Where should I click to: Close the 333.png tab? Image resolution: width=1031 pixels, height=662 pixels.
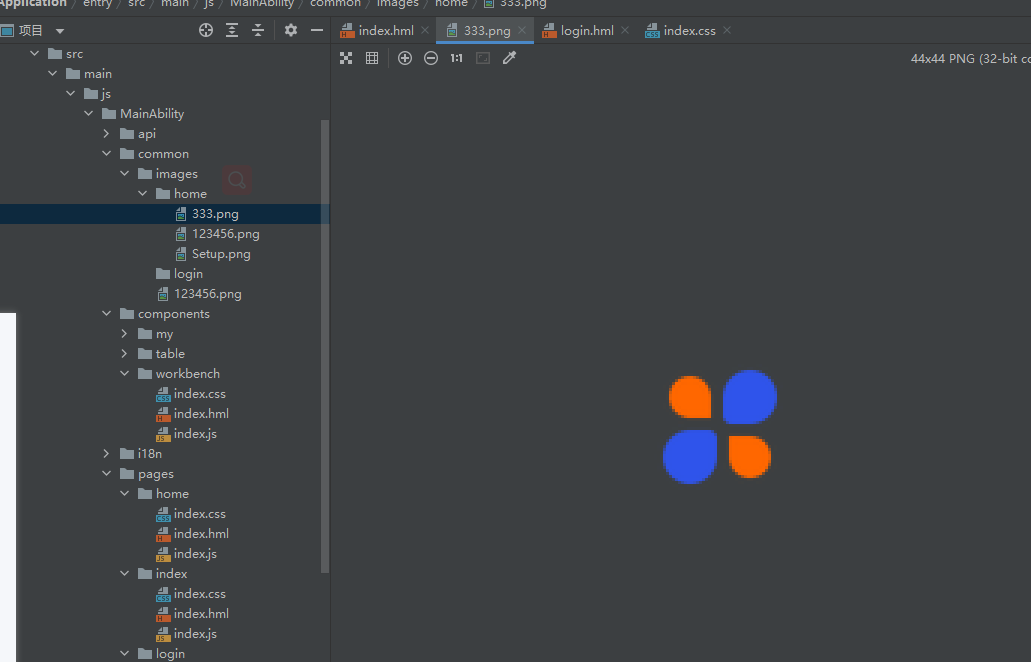click(521, 30)
